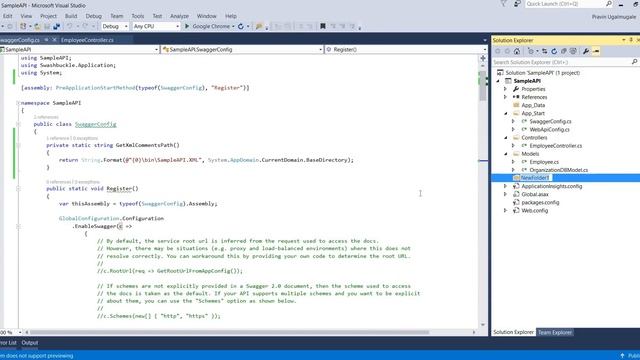Click the New Project toolbar icon
The height and width of the screenshot is (360, 640).
23,26
